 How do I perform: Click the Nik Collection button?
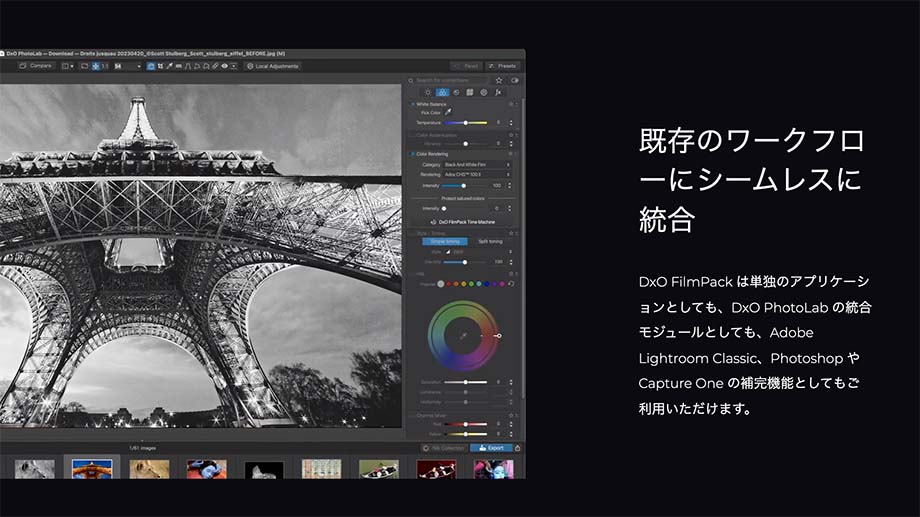(x=444, y=448)
